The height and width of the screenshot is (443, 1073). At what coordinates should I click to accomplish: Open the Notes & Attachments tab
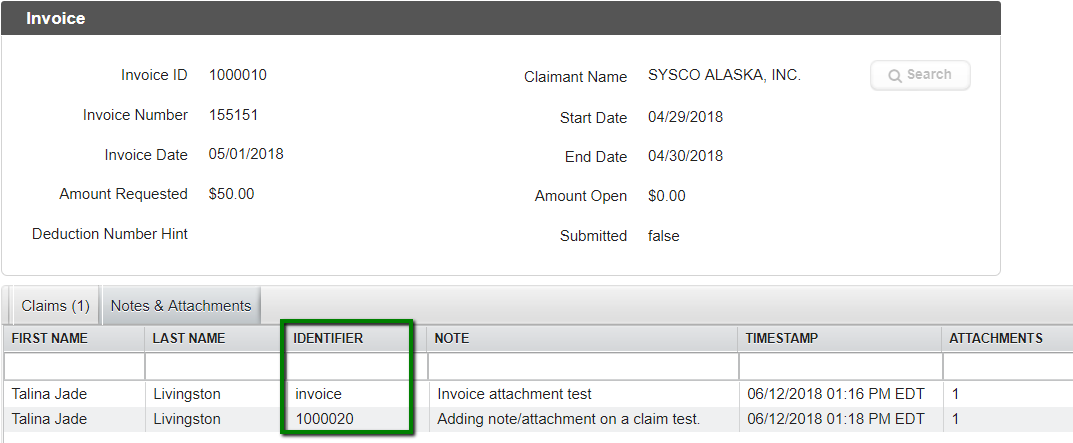coord(181,306)
